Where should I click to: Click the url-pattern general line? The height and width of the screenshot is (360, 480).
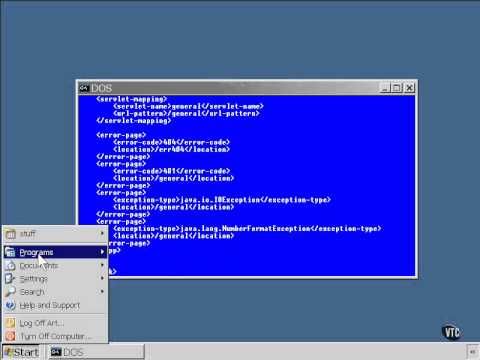[186, 113]
